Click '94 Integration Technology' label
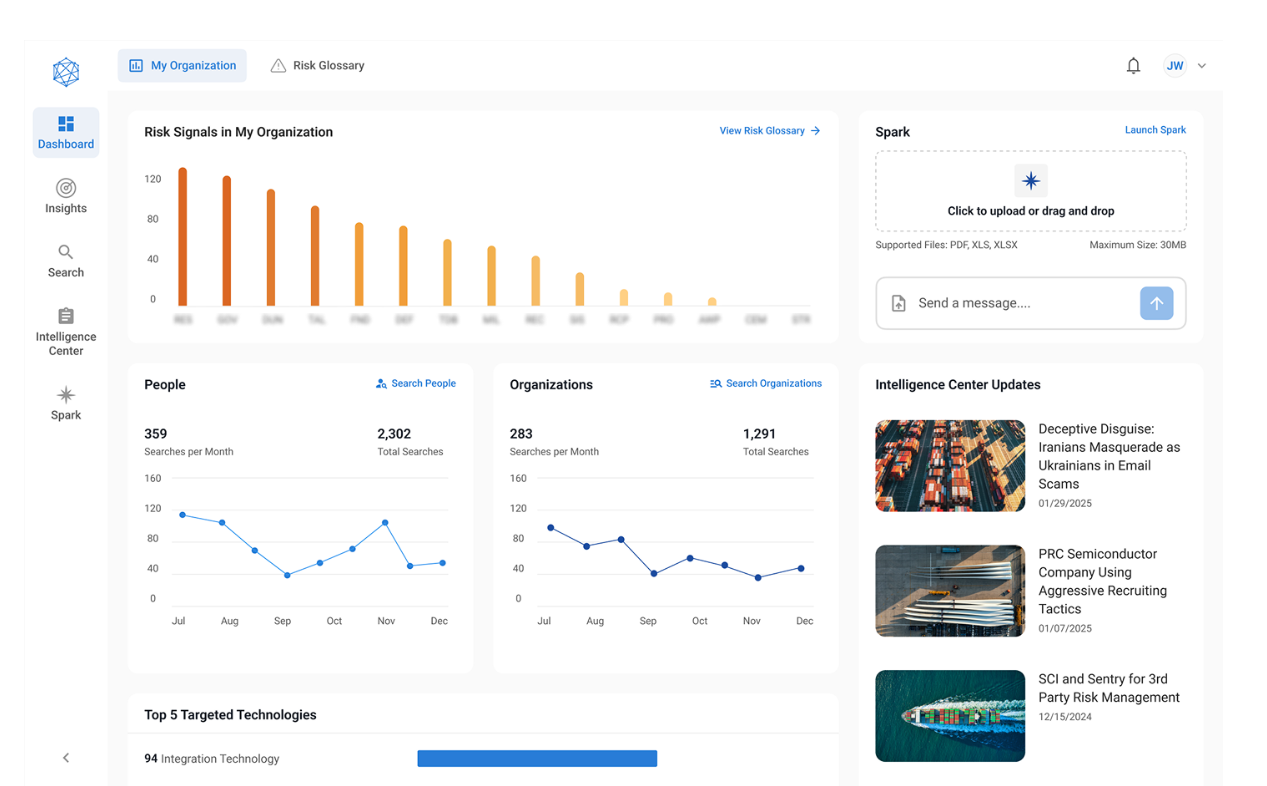Viewport: 1267px width, 786px height. (x=212, y=759)
